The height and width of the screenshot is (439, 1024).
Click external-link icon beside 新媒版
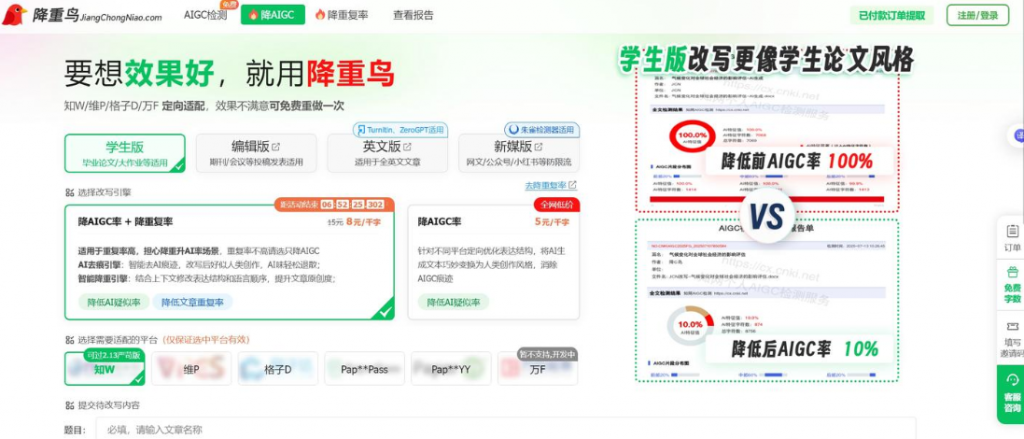pyautogui.click(x=537, y=146)
